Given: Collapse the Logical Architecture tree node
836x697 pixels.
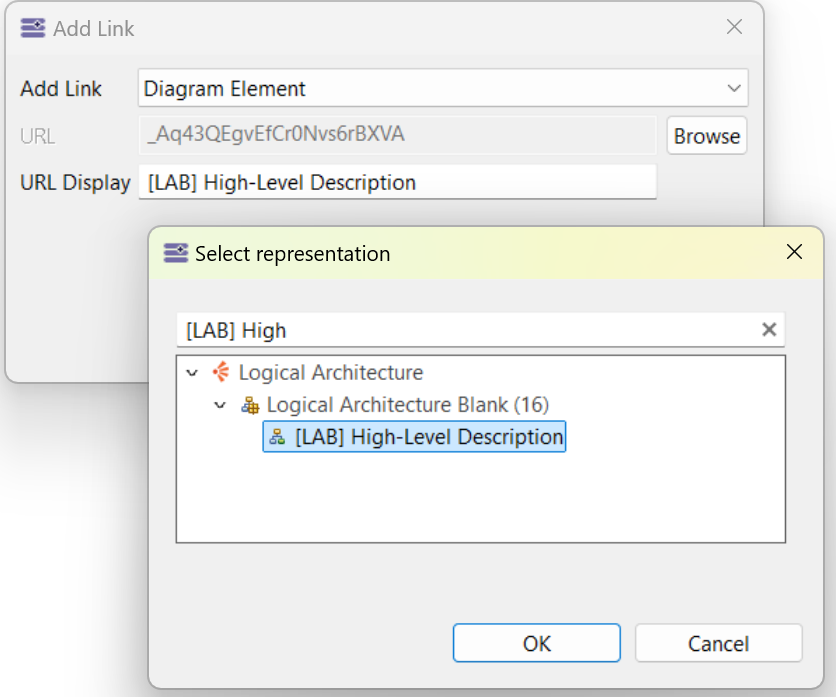Looking at the screenshot, I should point(193,373).
